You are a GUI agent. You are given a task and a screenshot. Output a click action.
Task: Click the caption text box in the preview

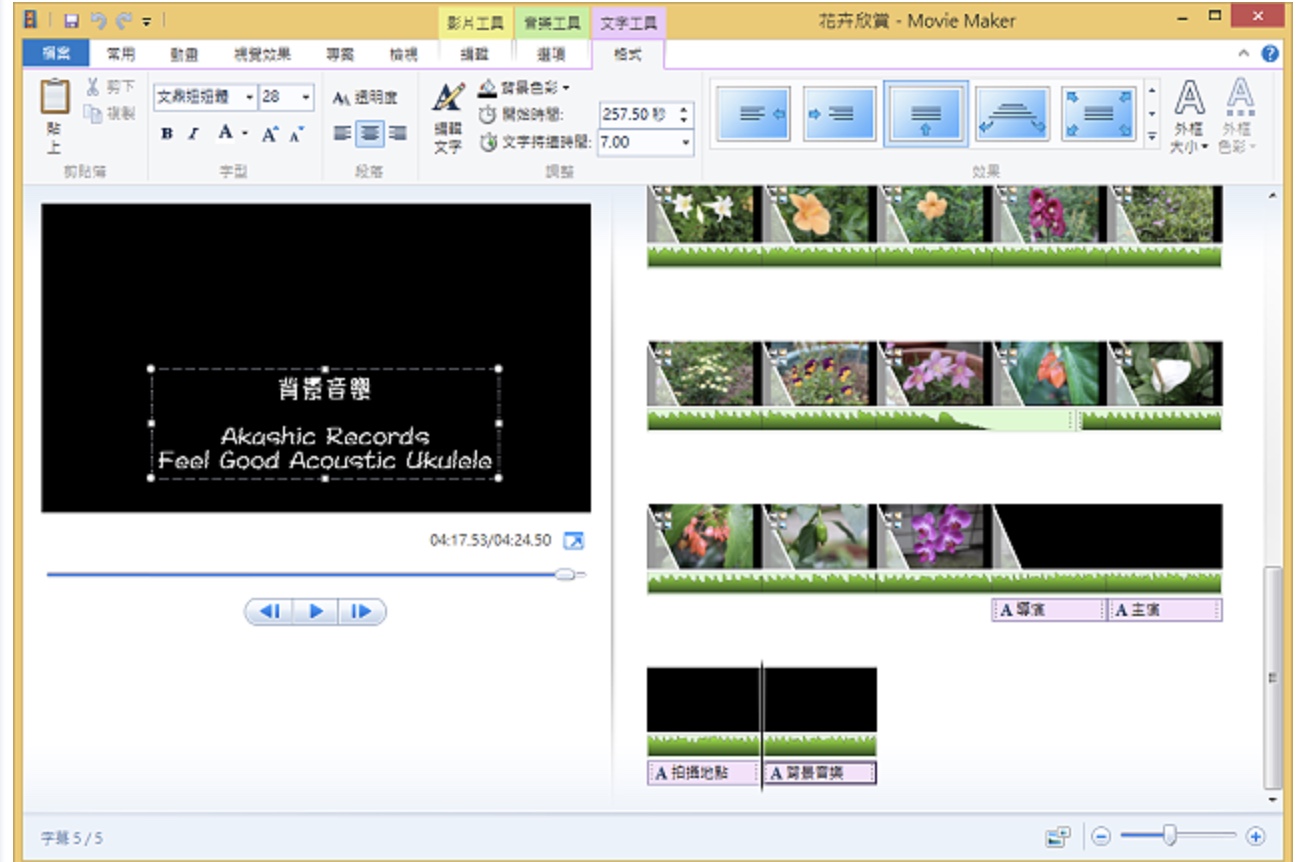click(x=325, y=423)
